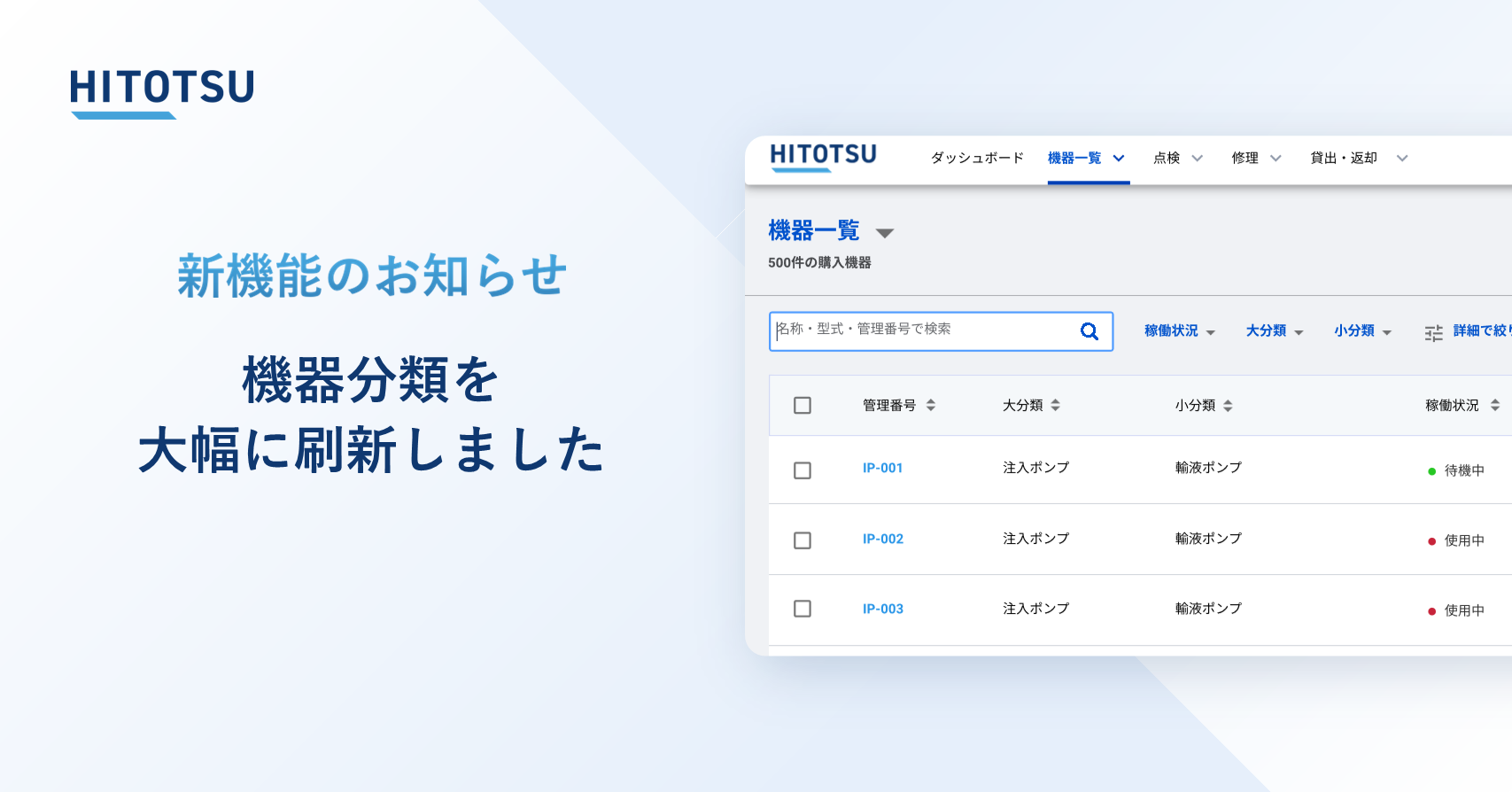The image size is (1512, 792).
Task: Open dropdown triangle beside 機器一覧 page title
Action: tap(885, 233)
